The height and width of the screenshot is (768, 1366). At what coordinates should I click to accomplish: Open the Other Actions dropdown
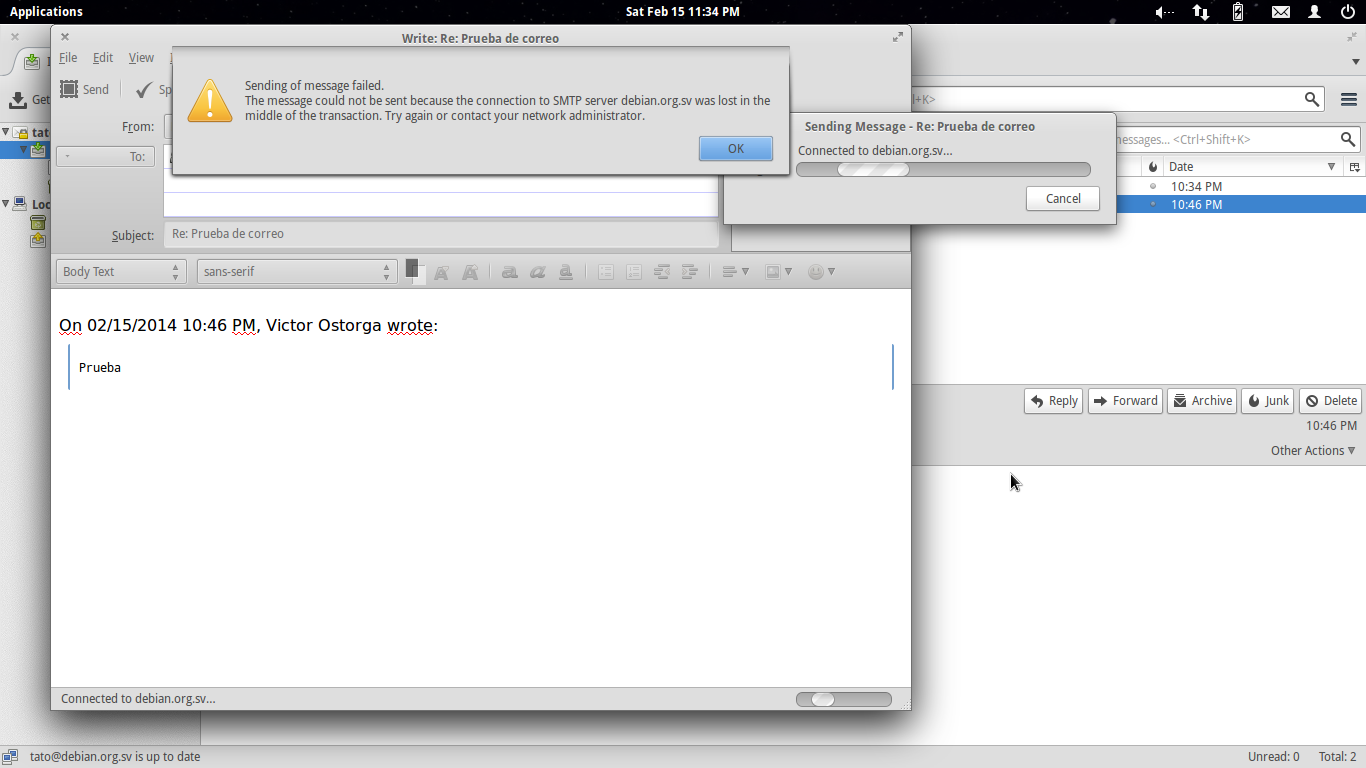pos(1313,451)
